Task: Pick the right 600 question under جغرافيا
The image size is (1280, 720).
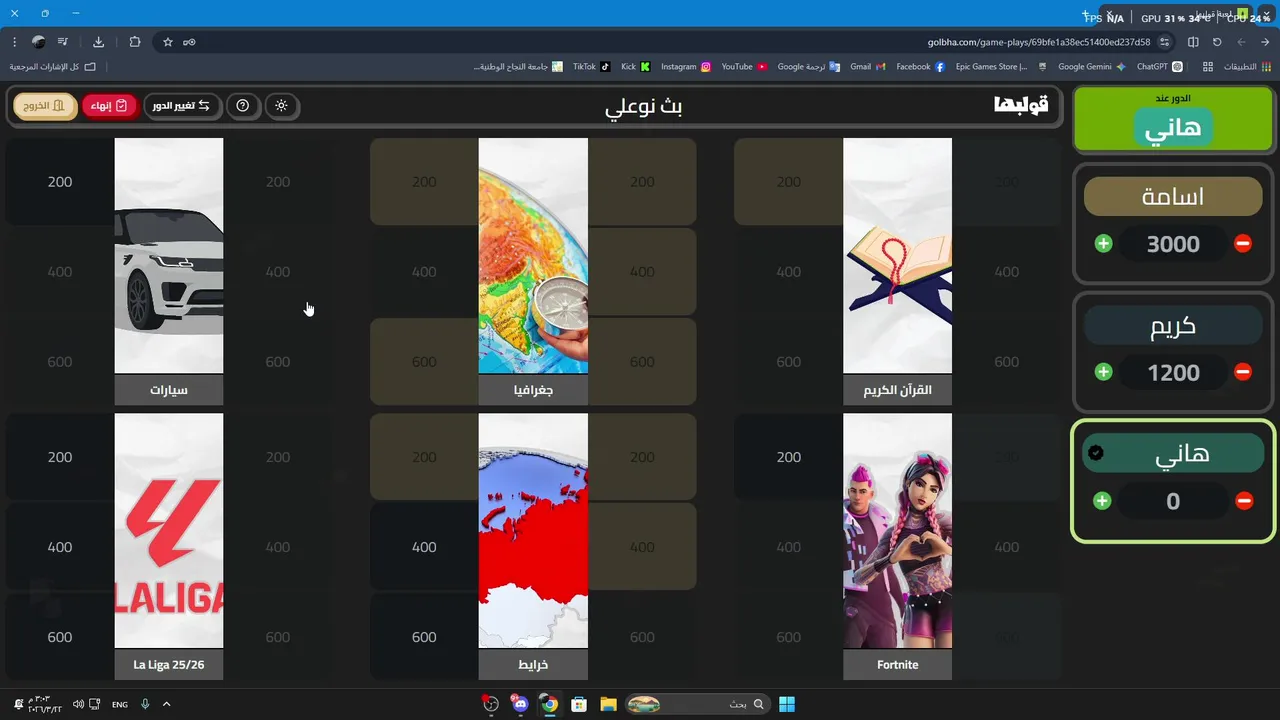Action: 642,362
